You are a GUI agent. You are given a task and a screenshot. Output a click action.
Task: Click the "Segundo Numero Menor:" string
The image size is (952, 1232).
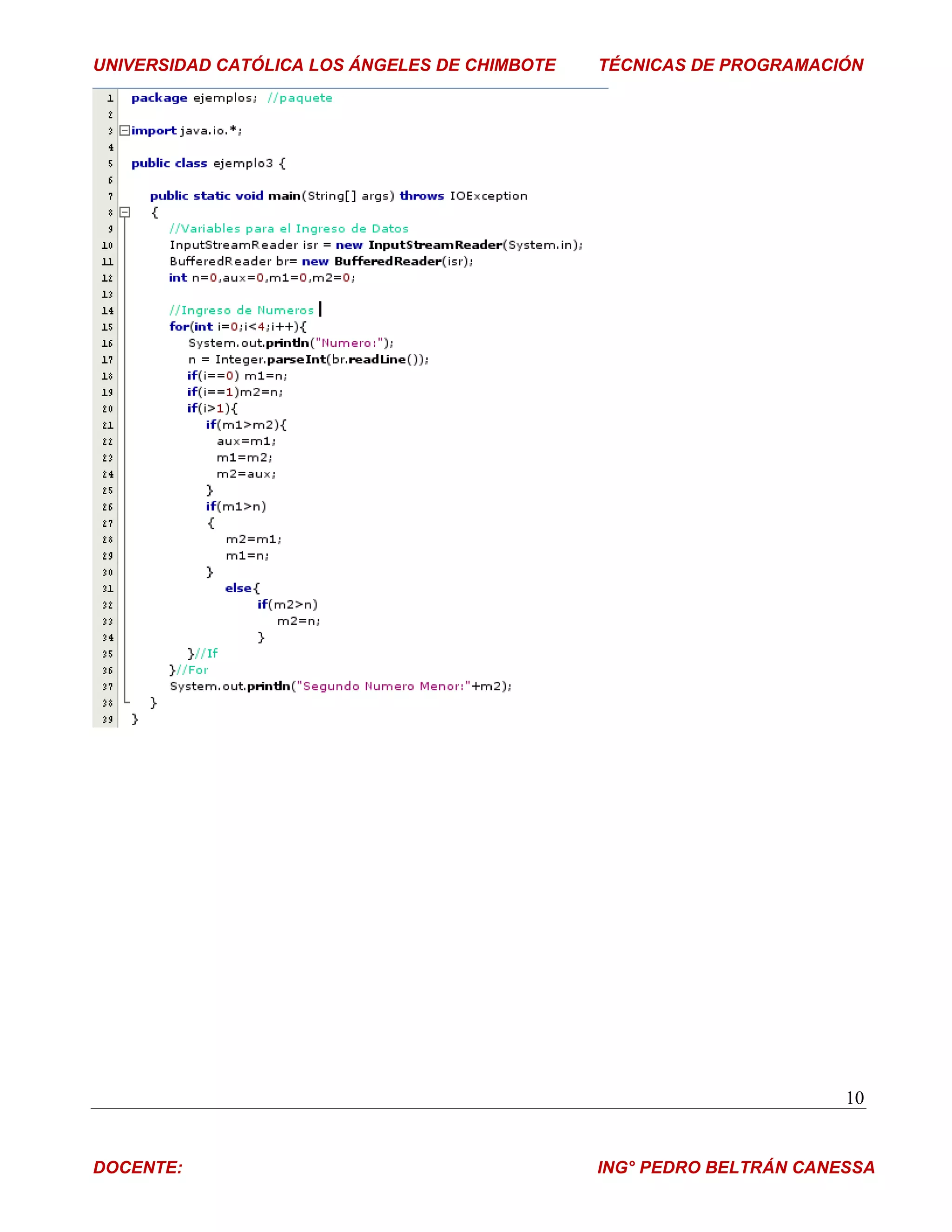(383, 686)
